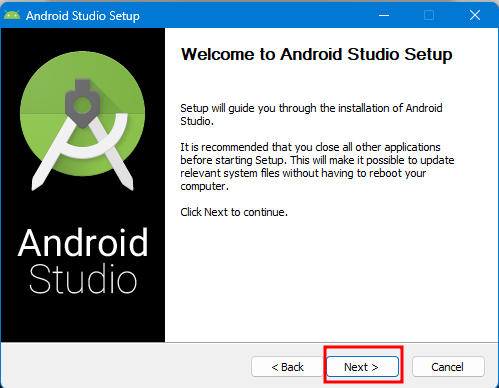Click the white 'Android Studio' wordmark on the sidebar
Viewport: 499px width, 388px height.
click(x=83, y=261)
